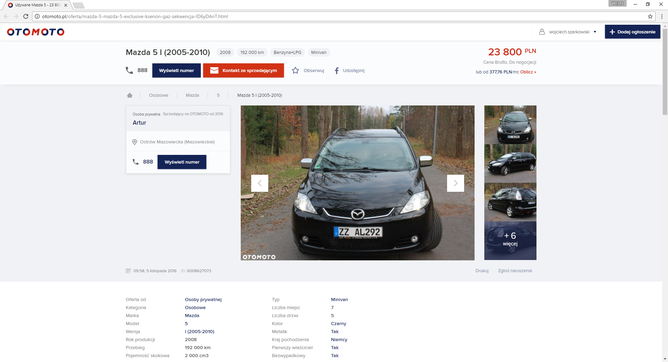
Task: Click top Wyświetl numer button
Action: click(176, 70)
